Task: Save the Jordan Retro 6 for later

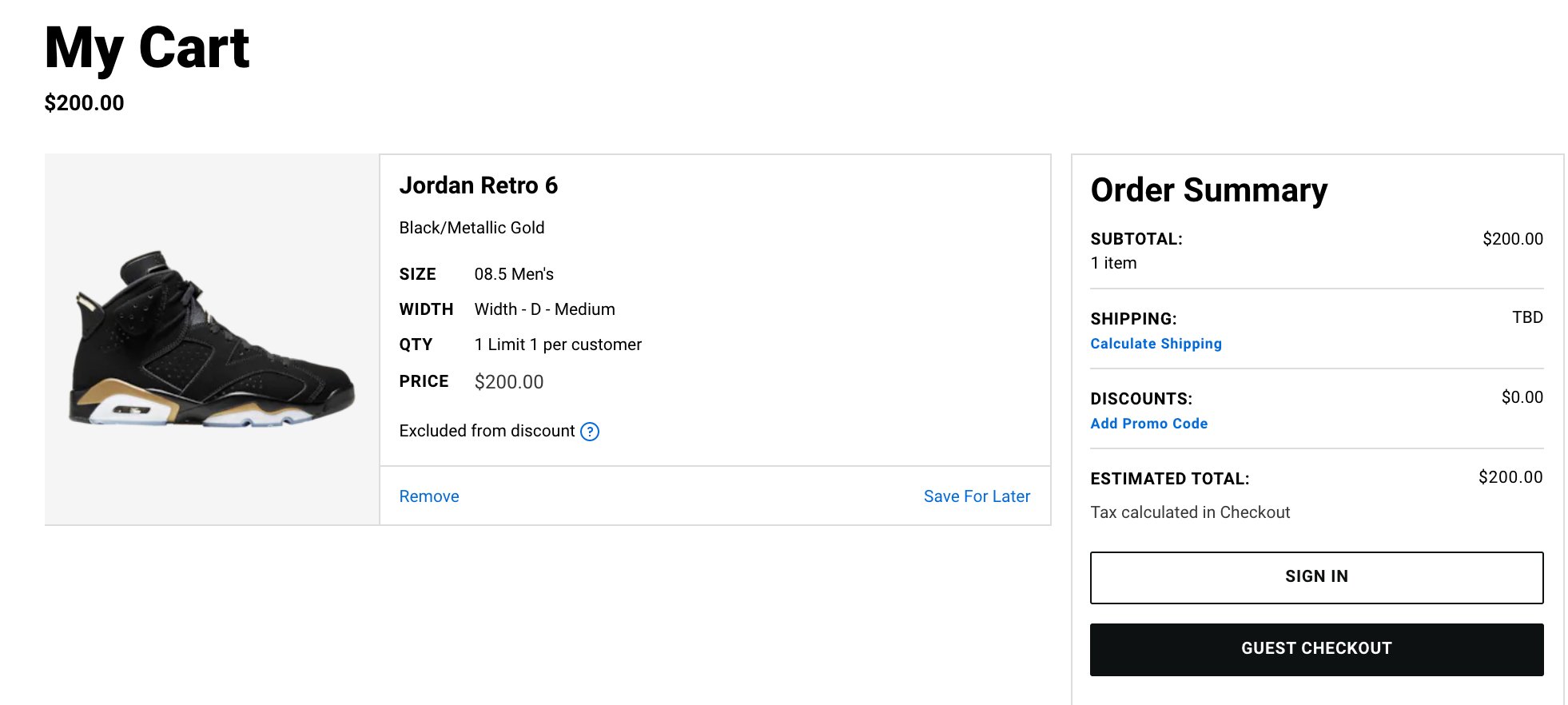Action: (x=977, y=496)
